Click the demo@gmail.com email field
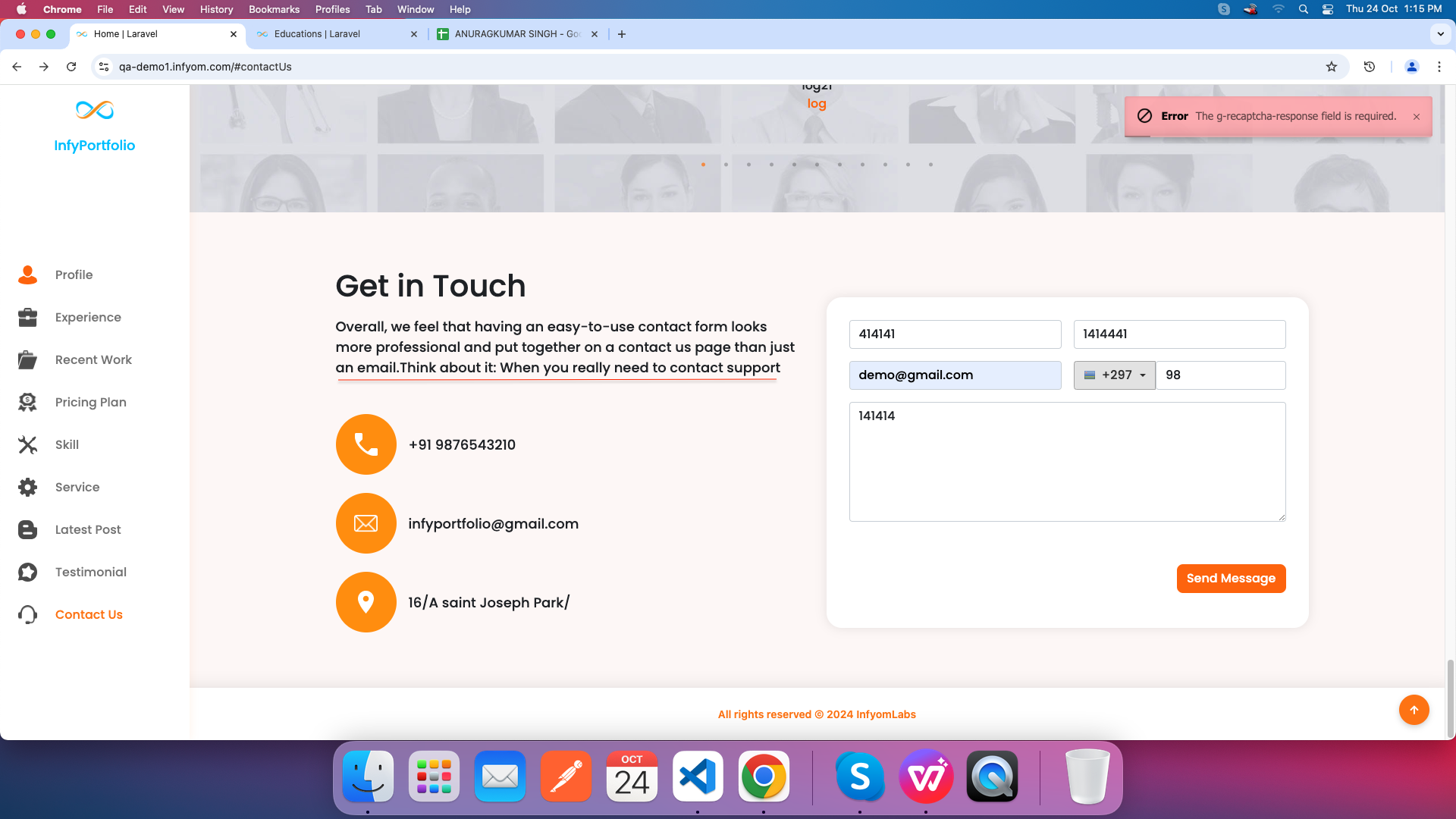The height and width of the screenshot is (819, 1456). pyautogui.click(x=955, y=375)
